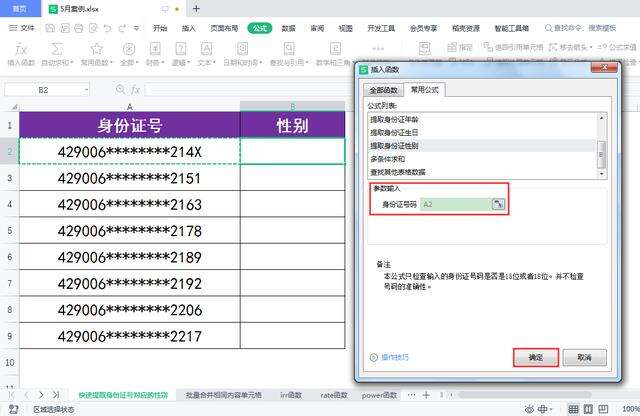The image size is (640, 416).
Task: Select 提取身份证生日 in formula list
Action: tap(396, 132)
